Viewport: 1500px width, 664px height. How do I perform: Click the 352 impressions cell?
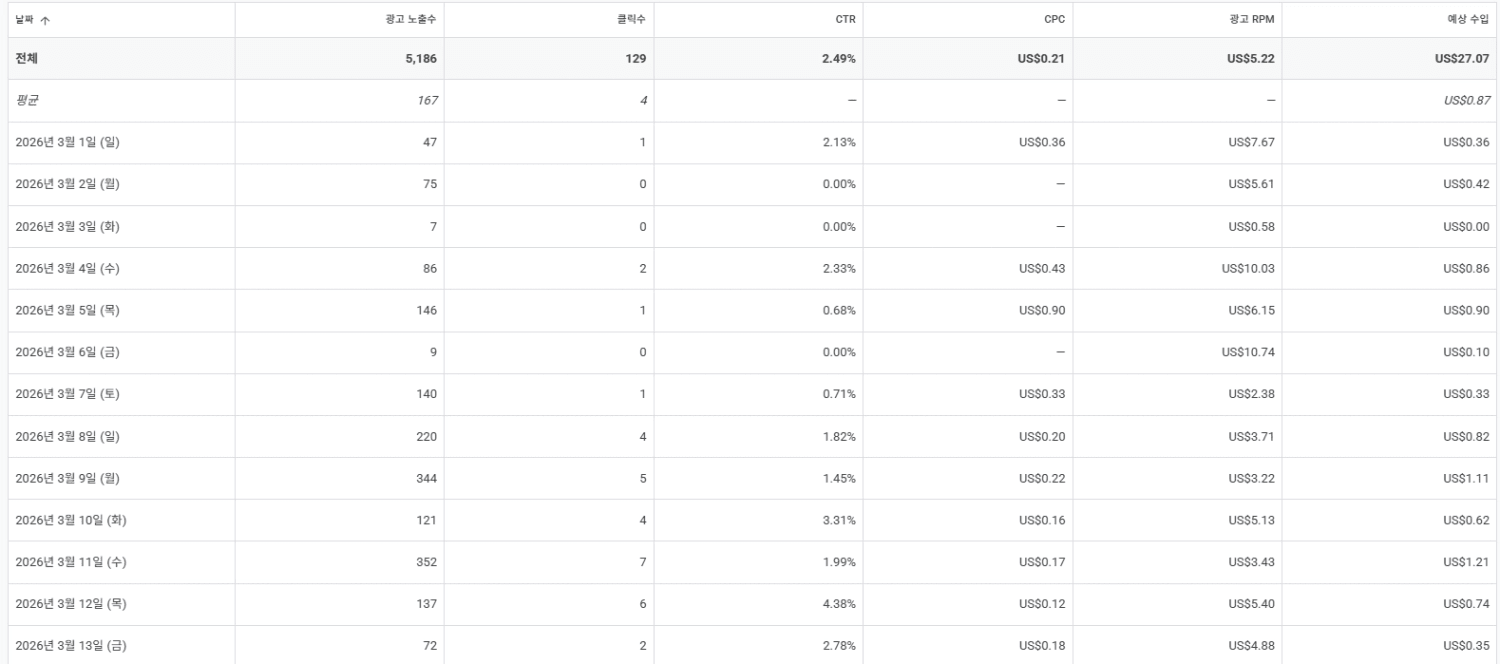[x=427, y=562]
